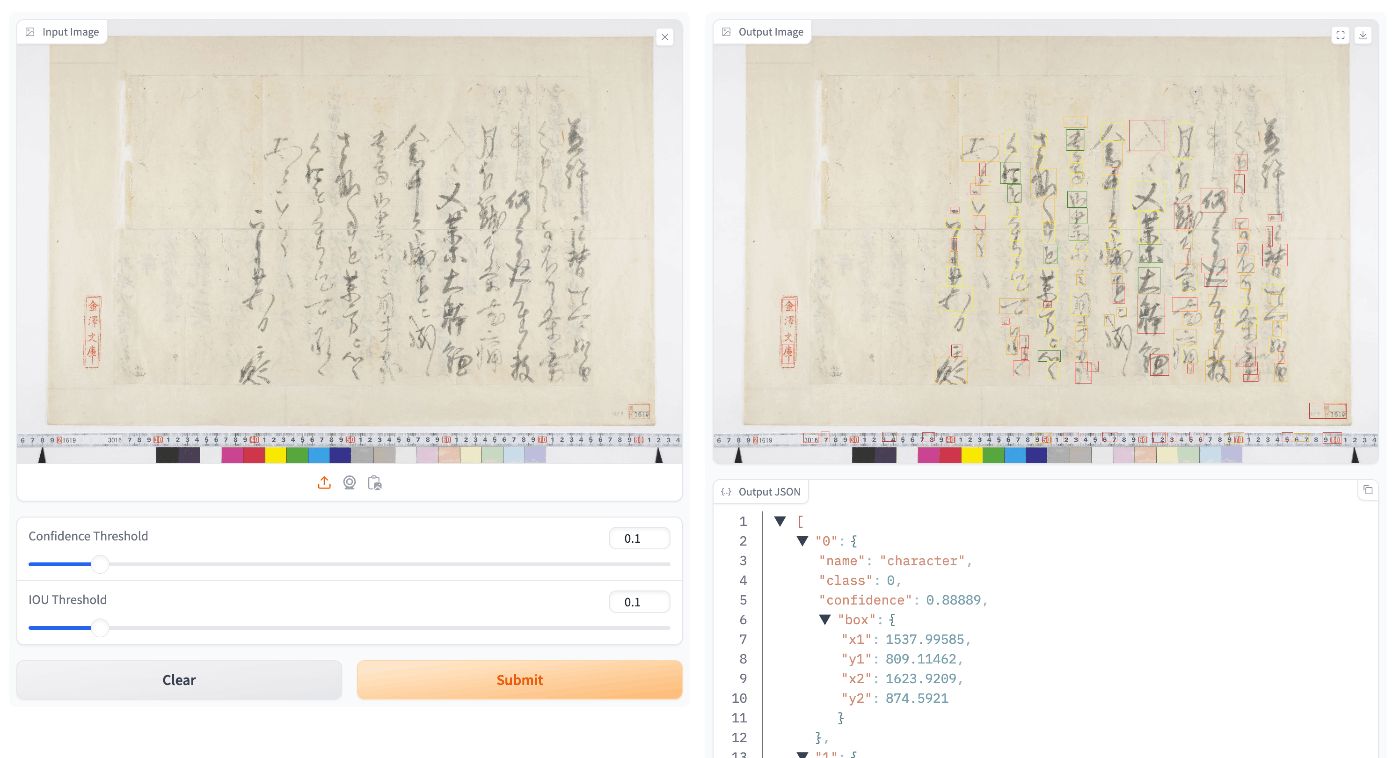Select the webcam capture icon
The height and width of the screenshot is (758, 1400).
349,483
